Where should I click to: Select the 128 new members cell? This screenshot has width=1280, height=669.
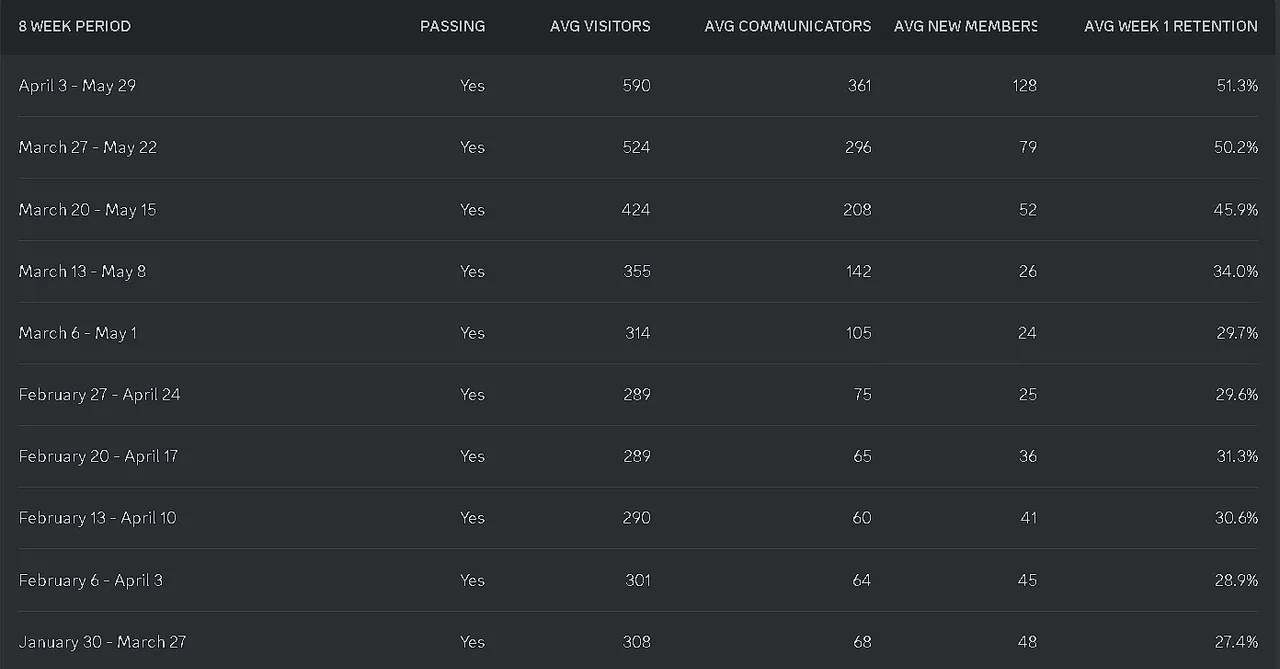pyautogui.click(x=1024, y=86)
